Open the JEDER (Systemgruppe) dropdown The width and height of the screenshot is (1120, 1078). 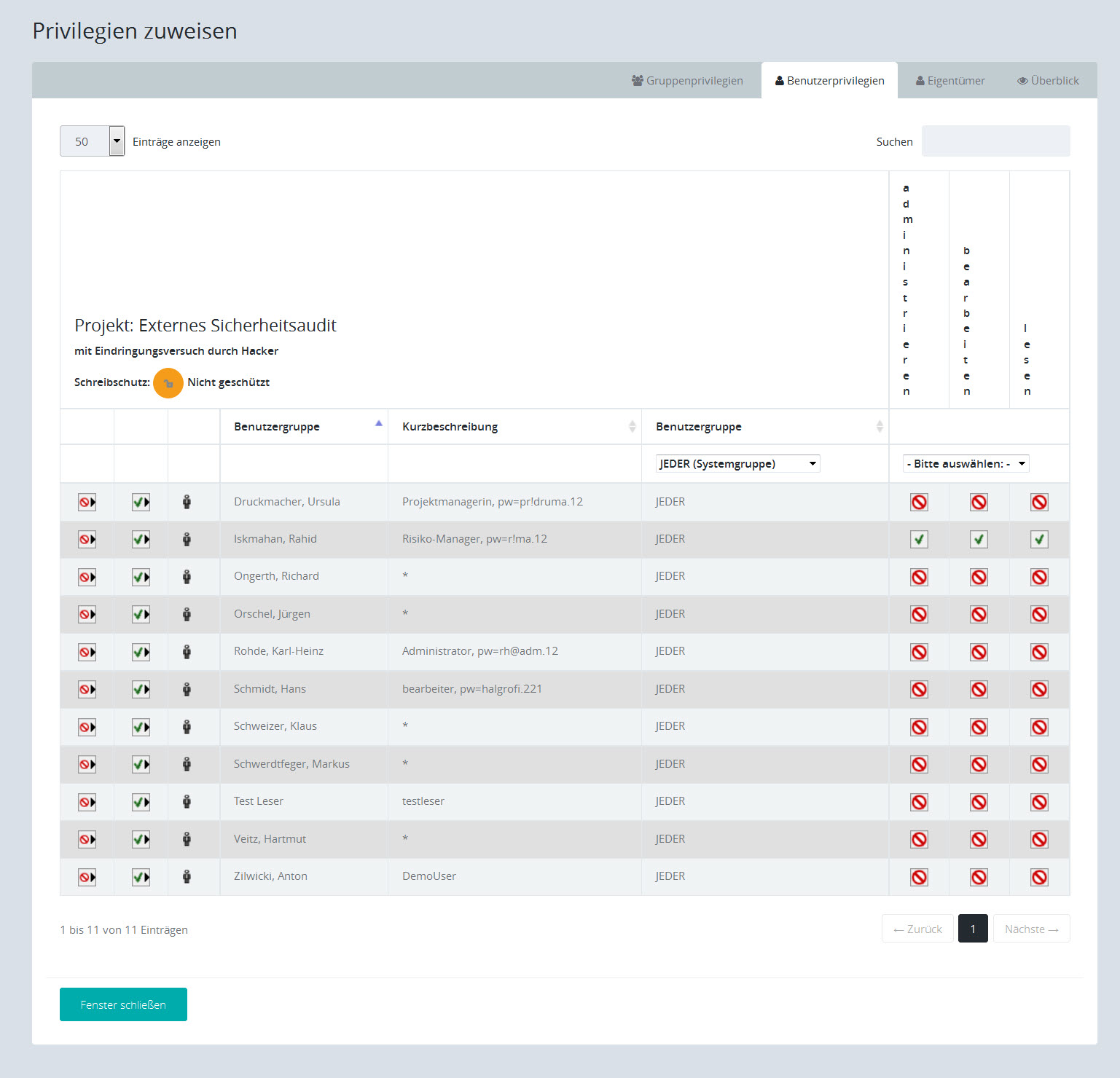click(x=737, y=464)
